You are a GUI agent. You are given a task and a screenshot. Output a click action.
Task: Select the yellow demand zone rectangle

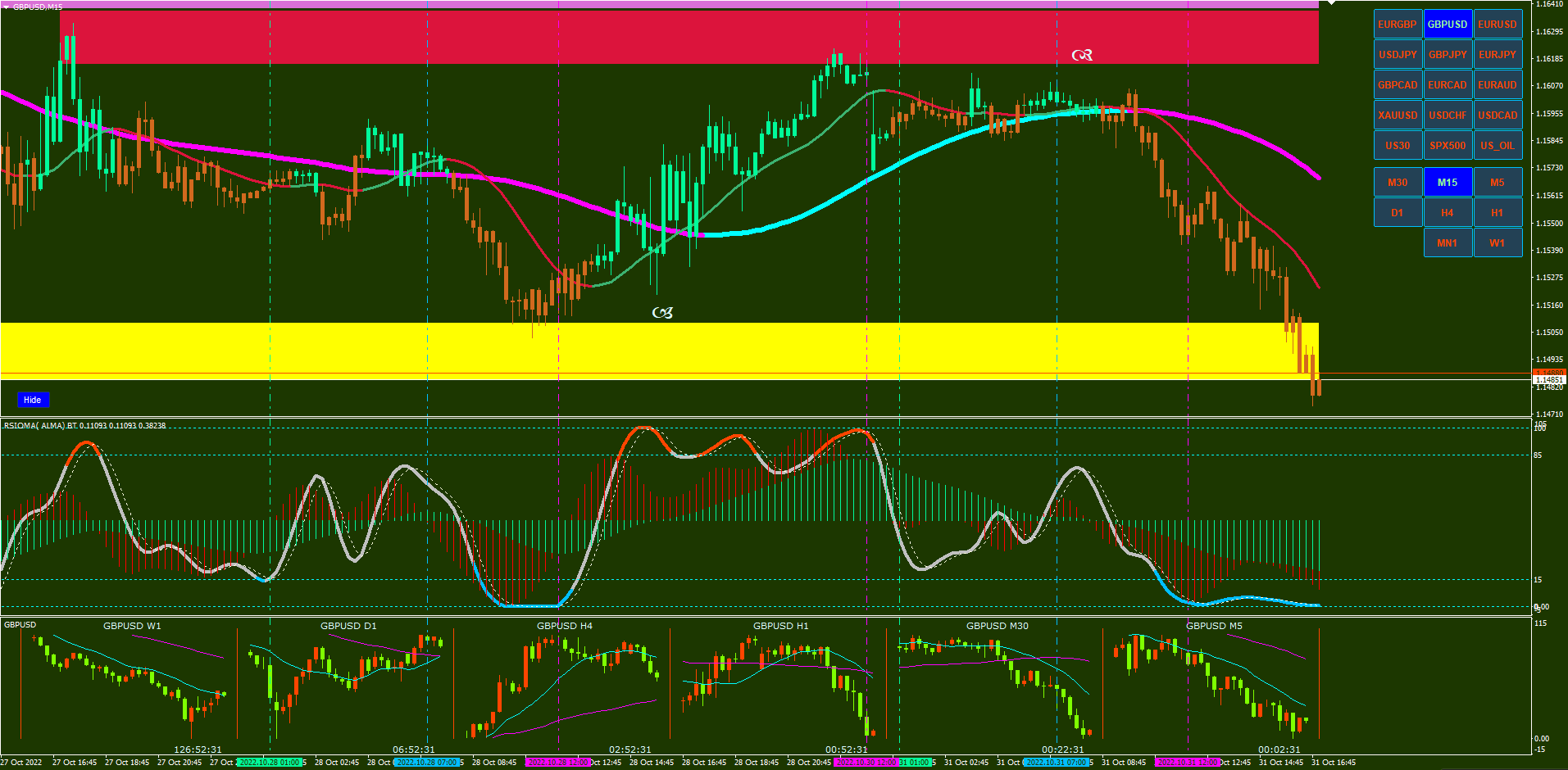pos(659,351)
